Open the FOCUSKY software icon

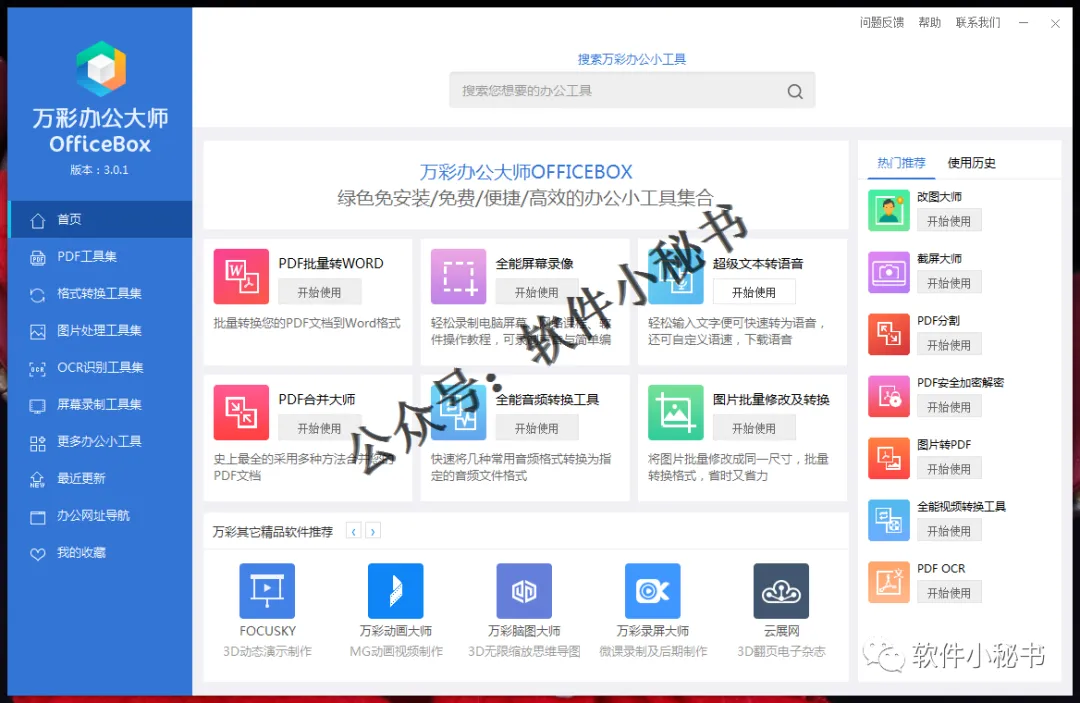click(x=267, y=591)
